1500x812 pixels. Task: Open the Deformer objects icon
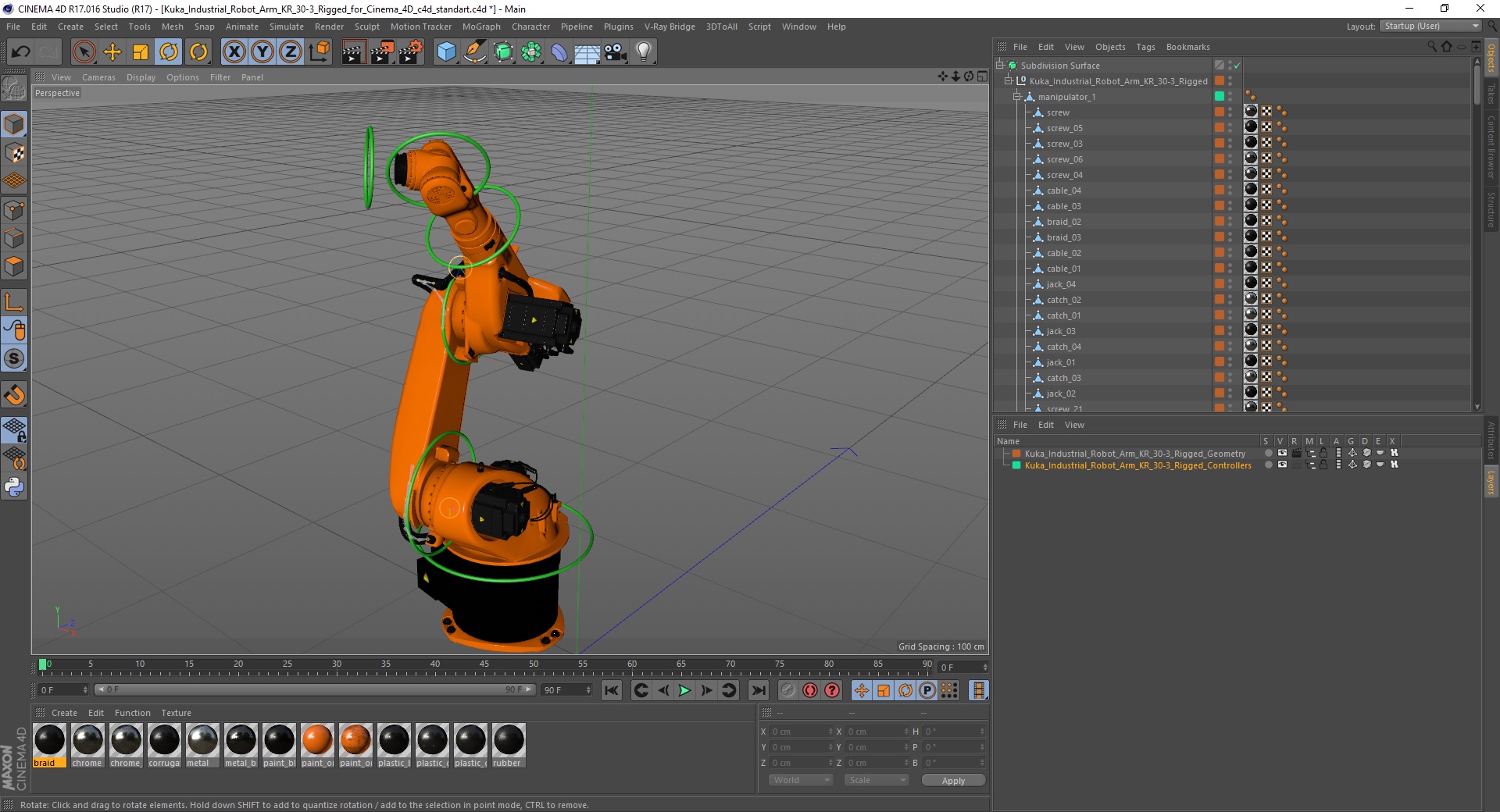click(x=559, y=52)
